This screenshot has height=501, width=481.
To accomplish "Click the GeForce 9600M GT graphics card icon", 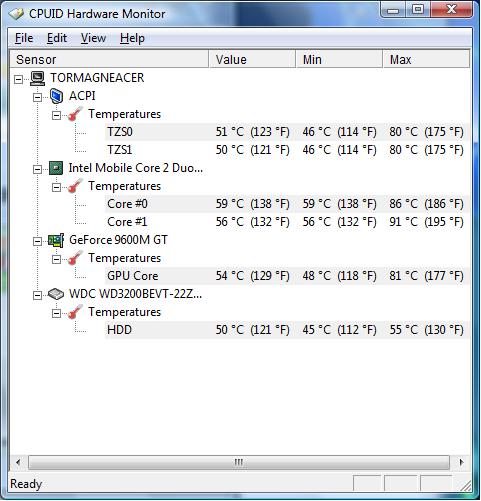I will (56, 240).
